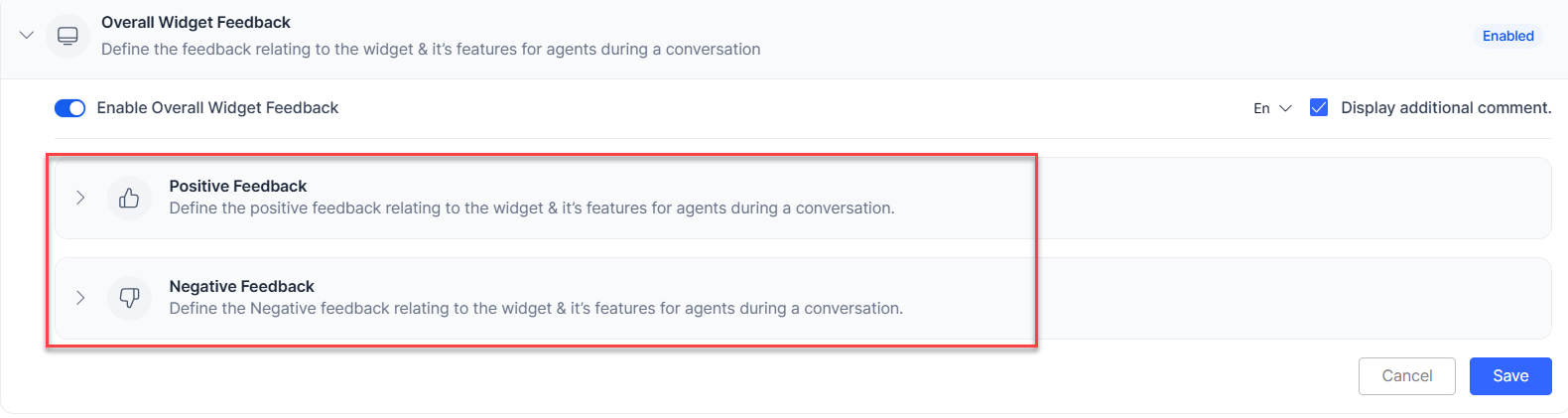Click the "Display additional comment." label text
The width and height of the screenshot is (1568, 418).
(x=1445, y=107)
